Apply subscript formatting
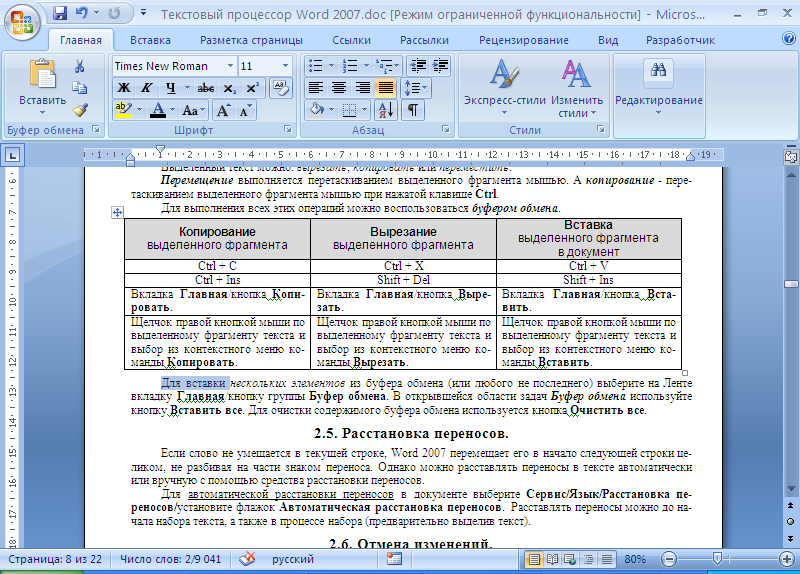The width and height of the screenshot is (800, 574). click(230, 88)
